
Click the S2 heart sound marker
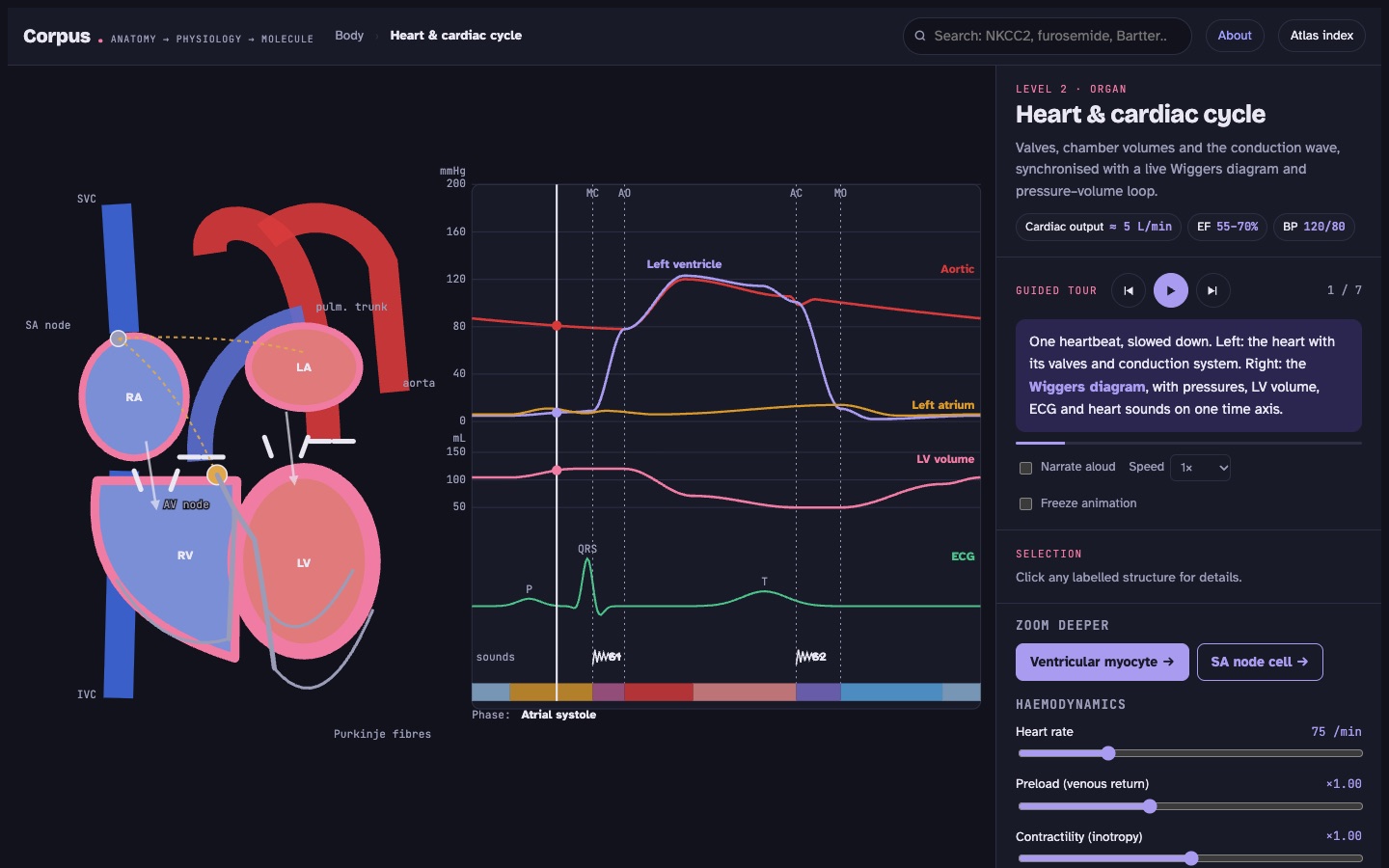point(811,657)
